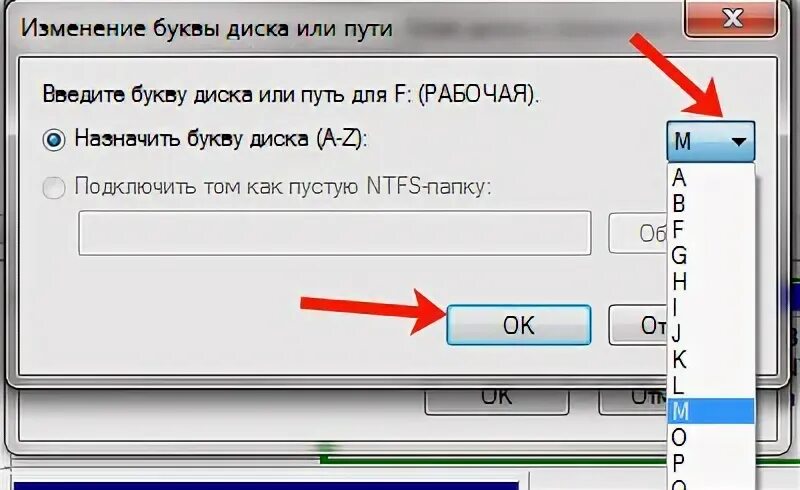The image size is (800, 490).
Task: Choose letter B in the dropdown list
Action: click(x=711, y=204)
